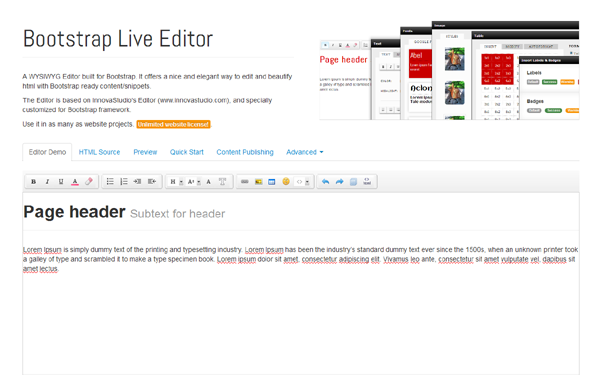Screen dimensions: 600x375
Task: Click the Bootstrap Live Editor title
Action: (118, 39)
